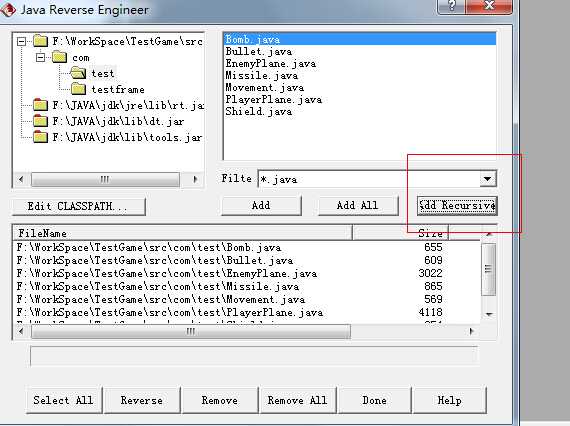
Task: Click the FileName column header
Action: point(182,233)
